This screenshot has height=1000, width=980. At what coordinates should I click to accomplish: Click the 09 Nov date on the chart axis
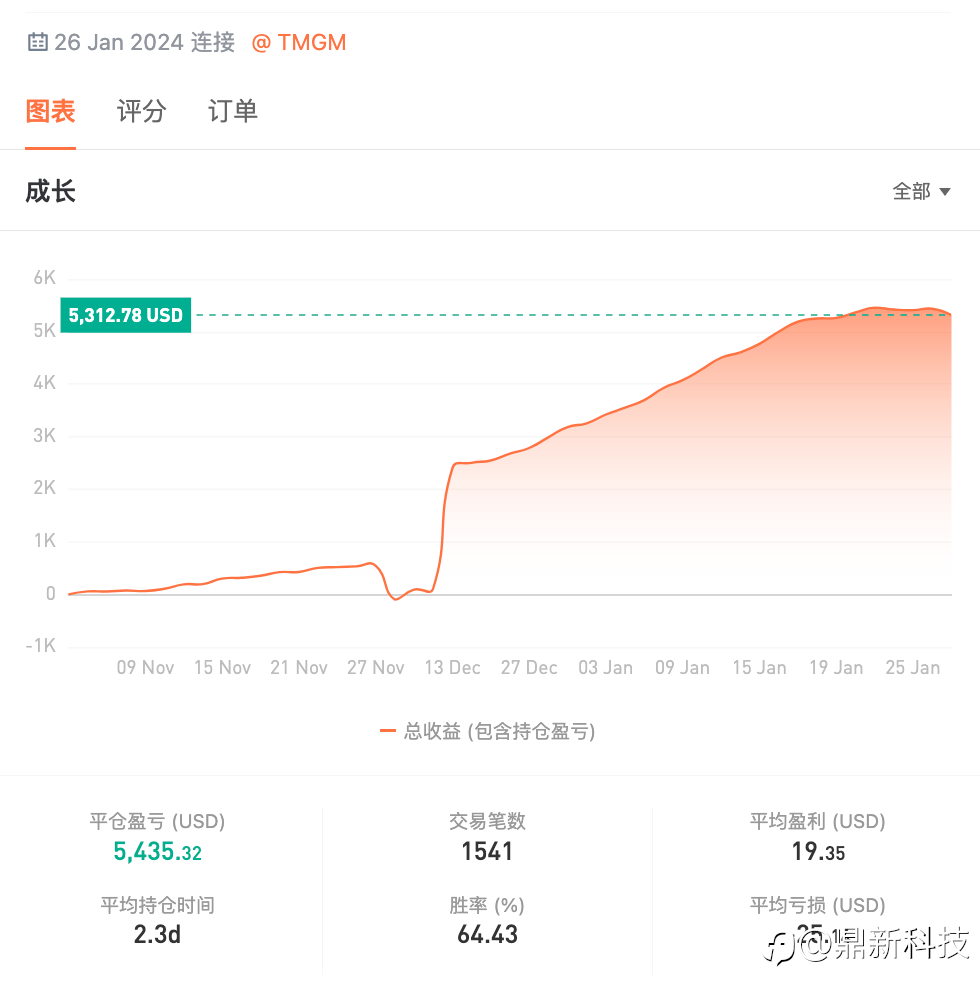[x=145, y=668]
